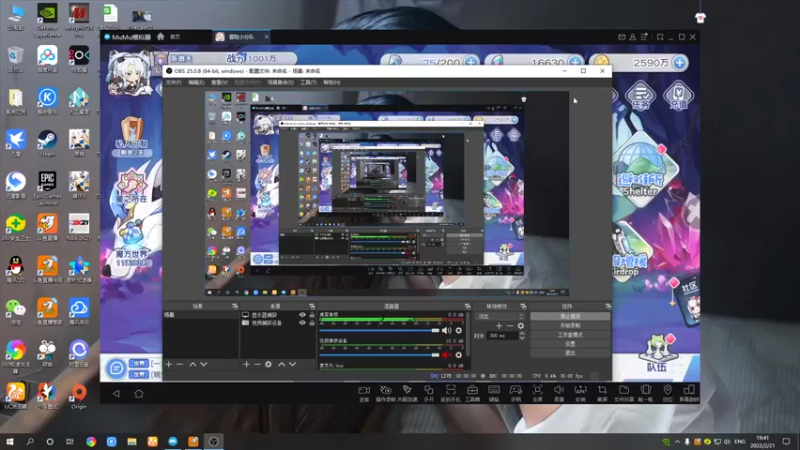Click the plus button beside 75/200 stamina

pyautogui.click(x=471, y=62)
